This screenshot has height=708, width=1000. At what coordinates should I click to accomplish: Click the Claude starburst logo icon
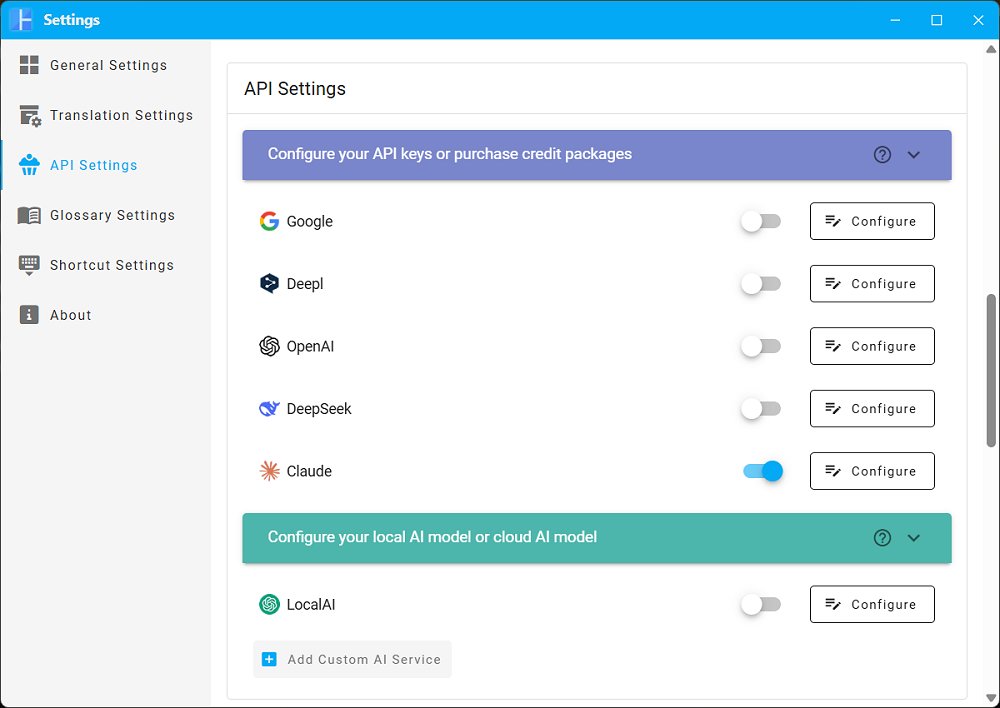pyautogui.click(x=269, y=471)
